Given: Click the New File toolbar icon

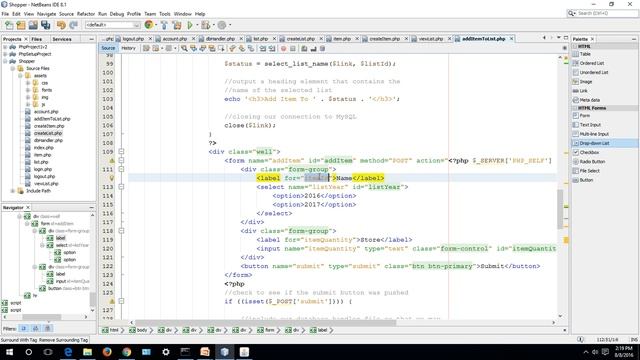Looking at the screenshot, I should (x=9, y=25).
